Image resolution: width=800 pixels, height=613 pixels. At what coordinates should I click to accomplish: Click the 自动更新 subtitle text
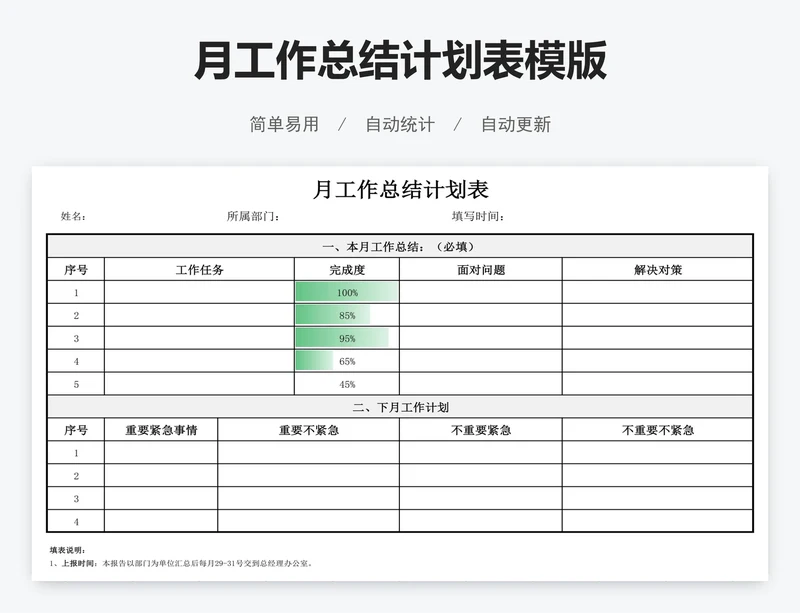516,125
